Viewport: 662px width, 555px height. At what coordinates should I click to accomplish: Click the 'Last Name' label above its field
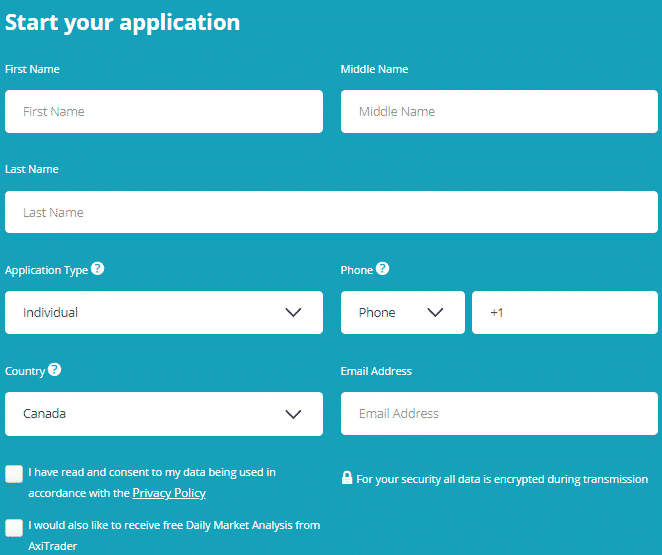click(x=32, y=169)
